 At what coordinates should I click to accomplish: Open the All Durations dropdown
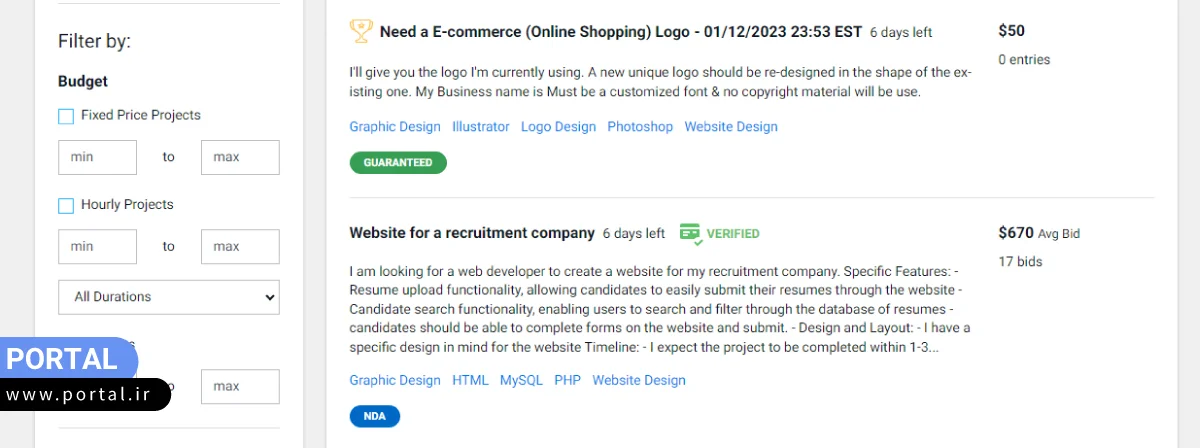(169, 297)
